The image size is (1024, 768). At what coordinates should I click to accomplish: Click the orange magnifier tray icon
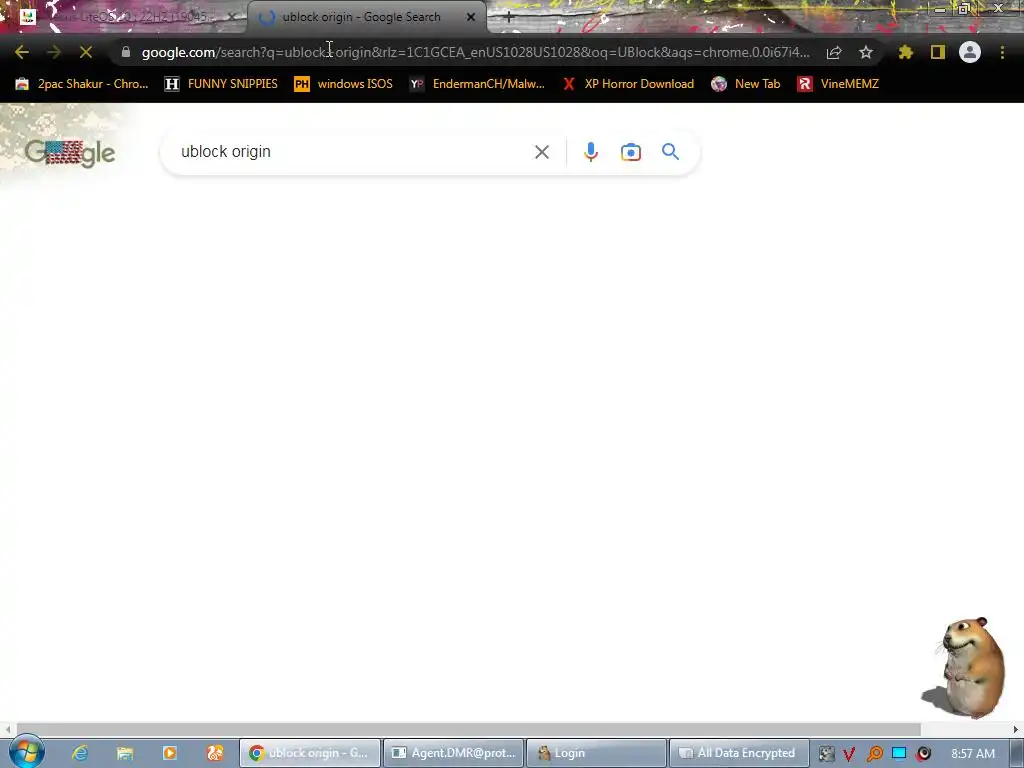coord(874,754)
